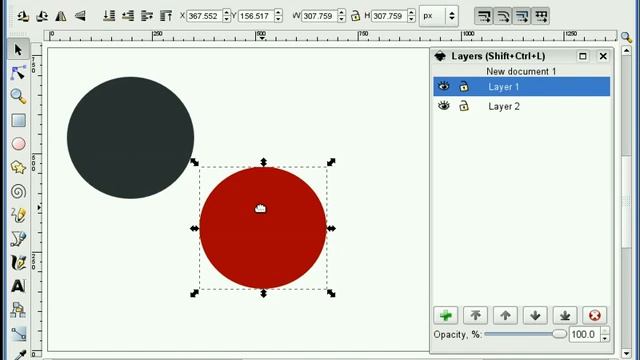Click the top-right resize handle of selection
The height and width of the screenshot is (360, 640).
(x=331, y=162)
